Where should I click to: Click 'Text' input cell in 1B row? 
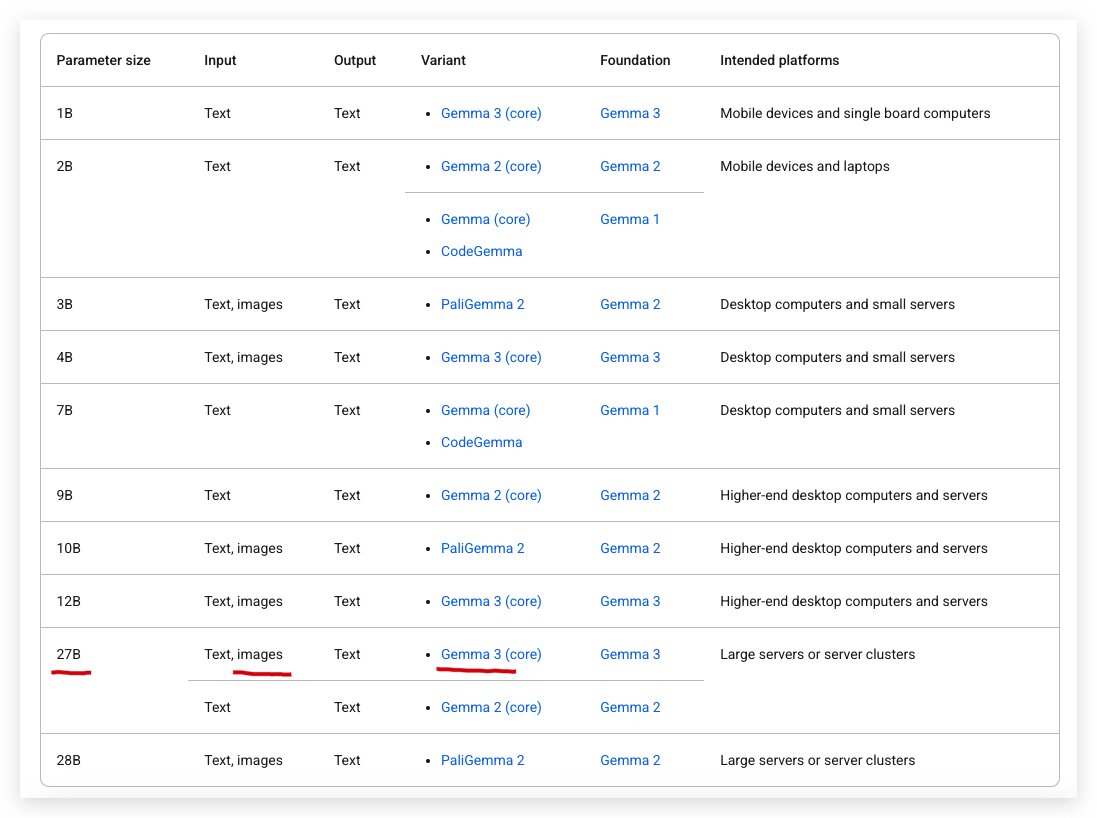218,113
